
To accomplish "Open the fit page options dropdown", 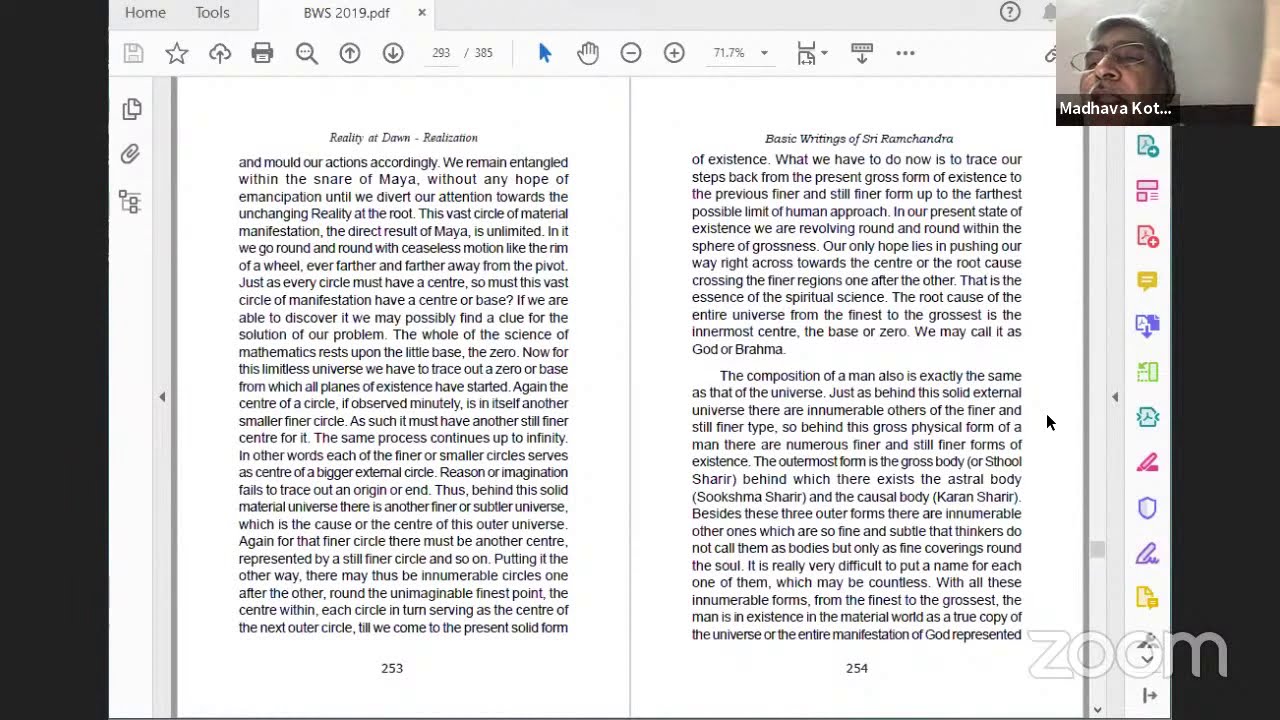I will [x=811, y=53].
